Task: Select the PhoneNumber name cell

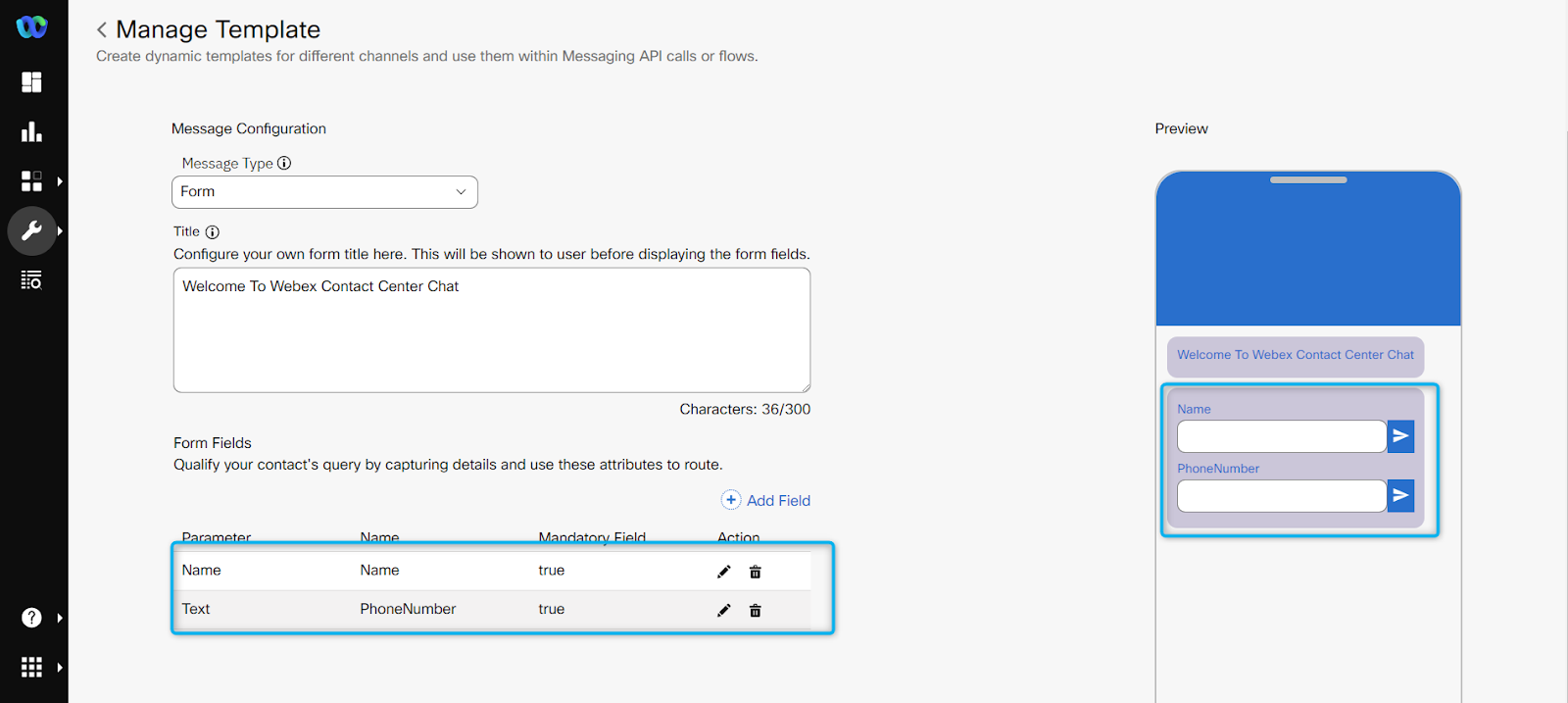Action: tap(408, 609)
